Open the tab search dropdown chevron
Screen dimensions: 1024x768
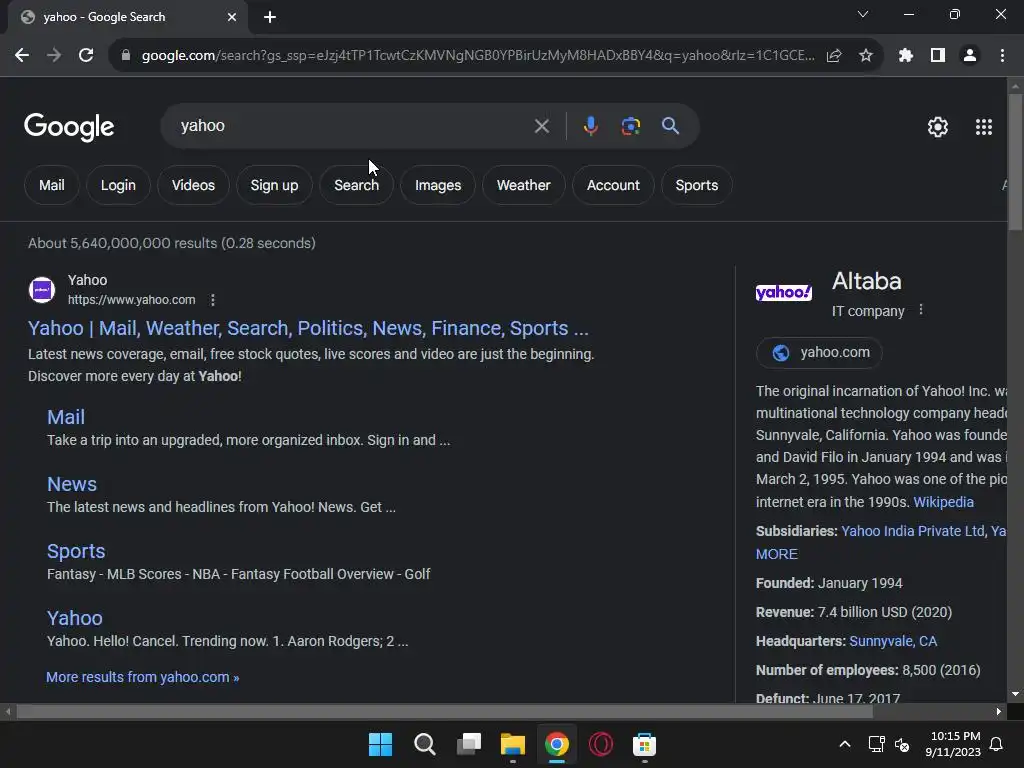[863, 14]
